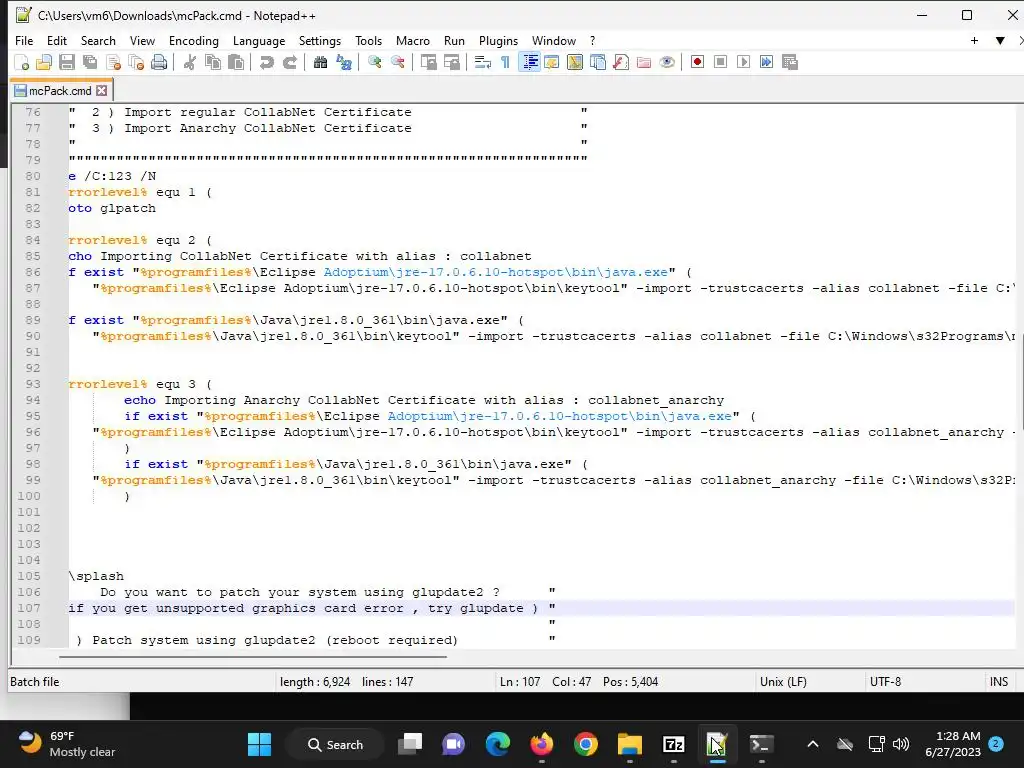The image size is (1024, 768).
Task: Cut selection using scissors icon
Action: tap(189, 62)
